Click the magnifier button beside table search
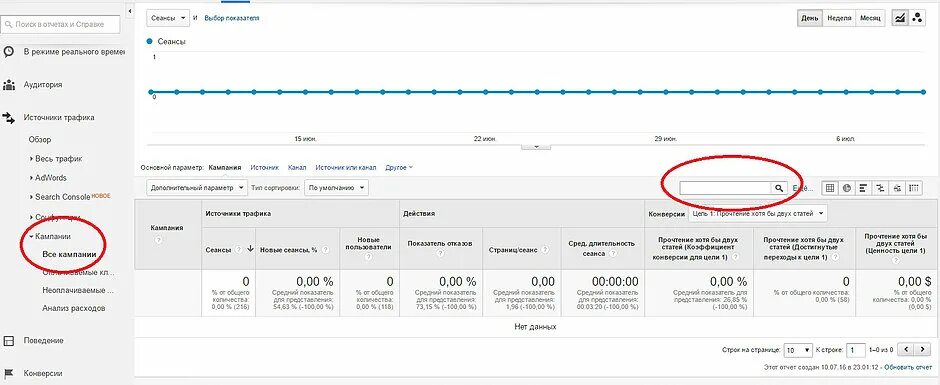The image size is (940, 385). [779, 188]
